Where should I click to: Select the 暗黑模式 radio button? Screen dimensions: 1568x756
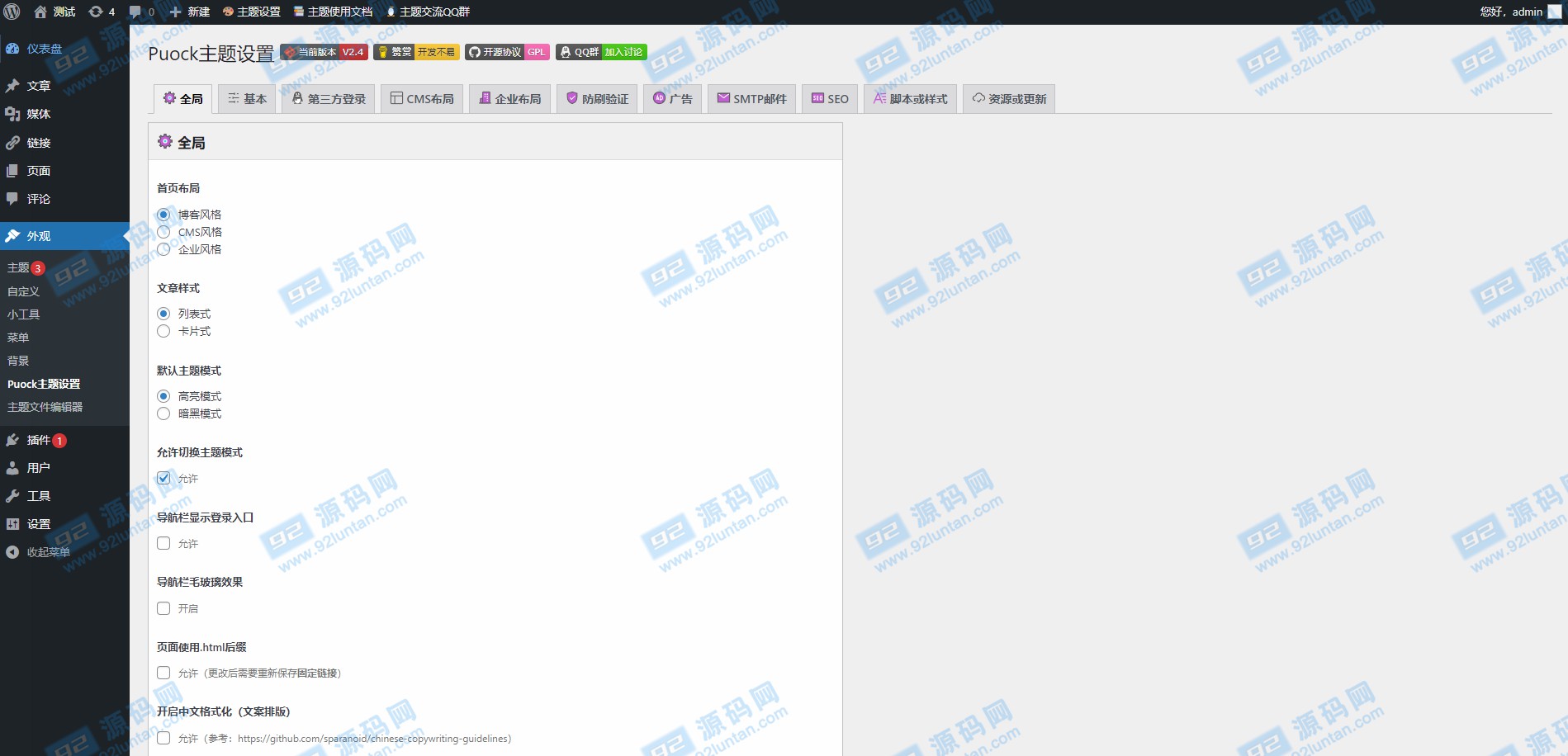pos(163,413)
